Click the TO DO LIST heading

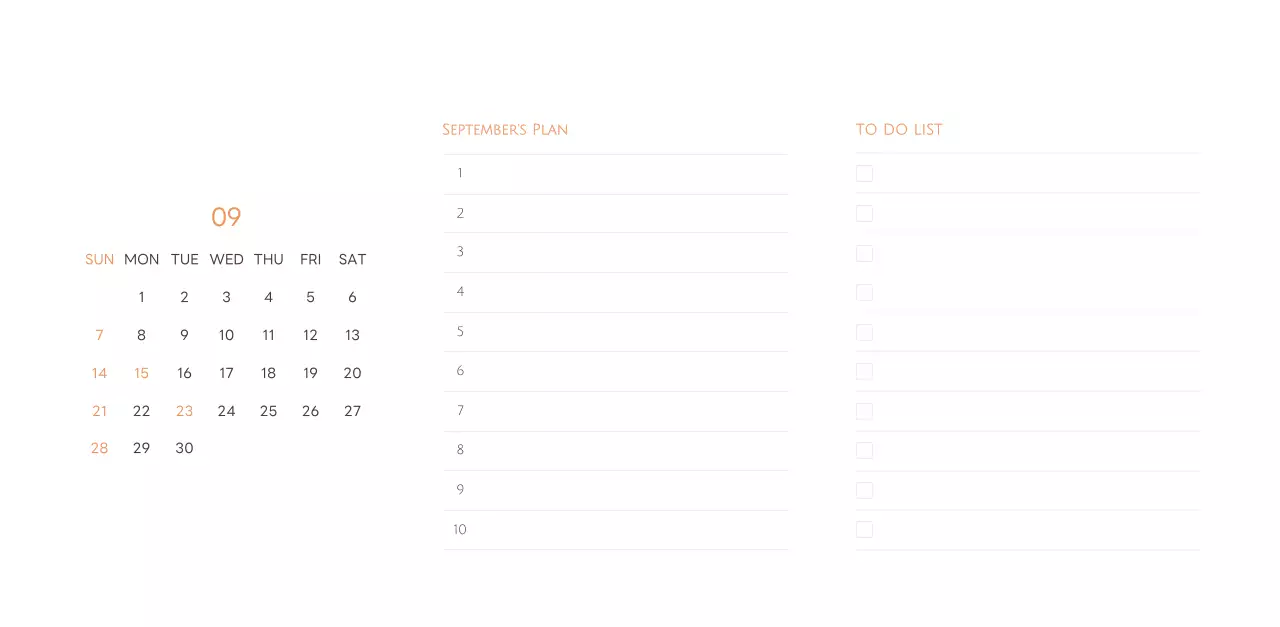click(x=899, y=130)
